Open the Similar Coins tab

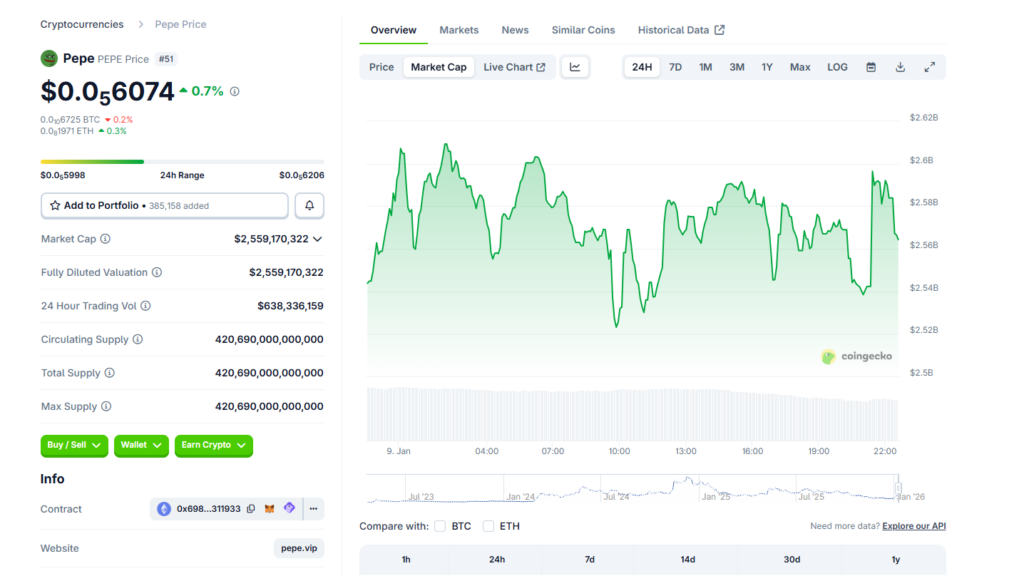583,30
